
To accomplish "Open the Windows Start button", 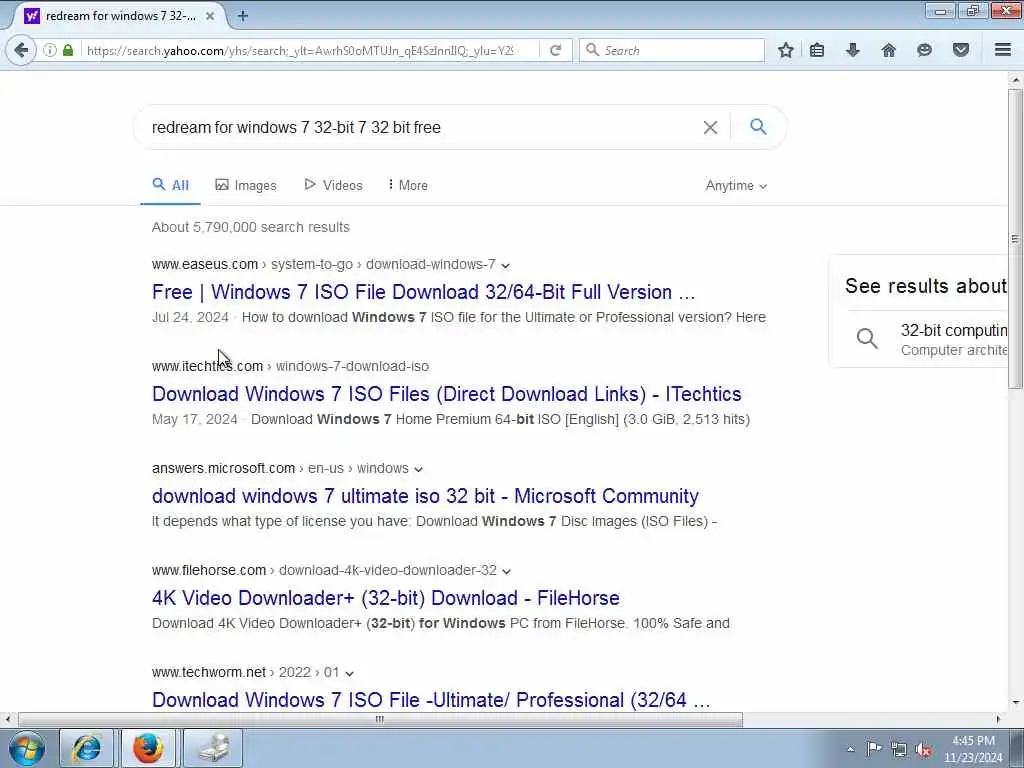I will point(27,748).
